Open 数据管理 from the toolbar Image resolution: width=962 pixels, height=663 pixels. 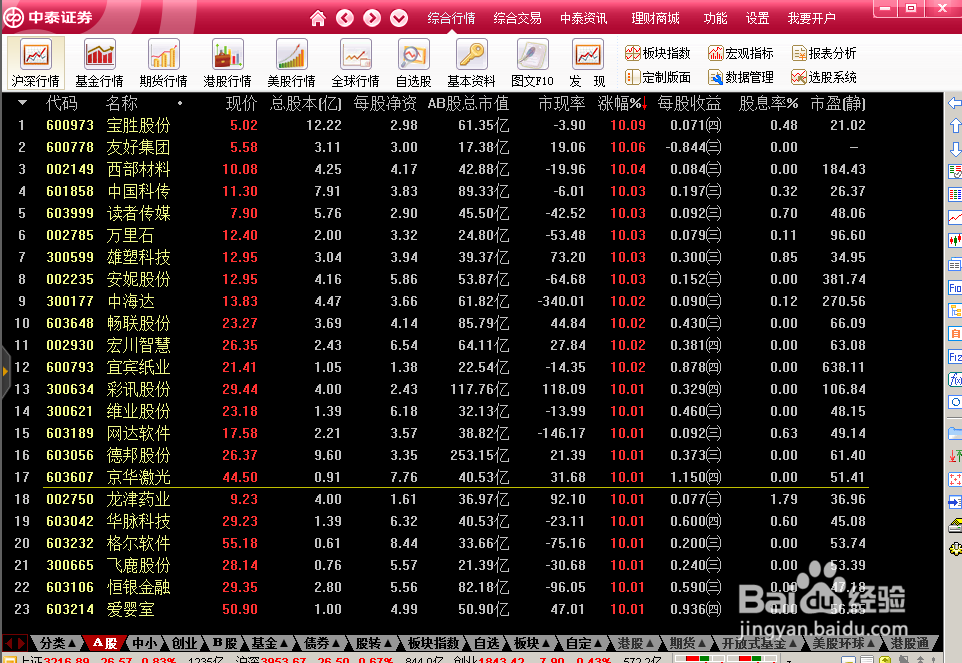click(x=741, y=77)
